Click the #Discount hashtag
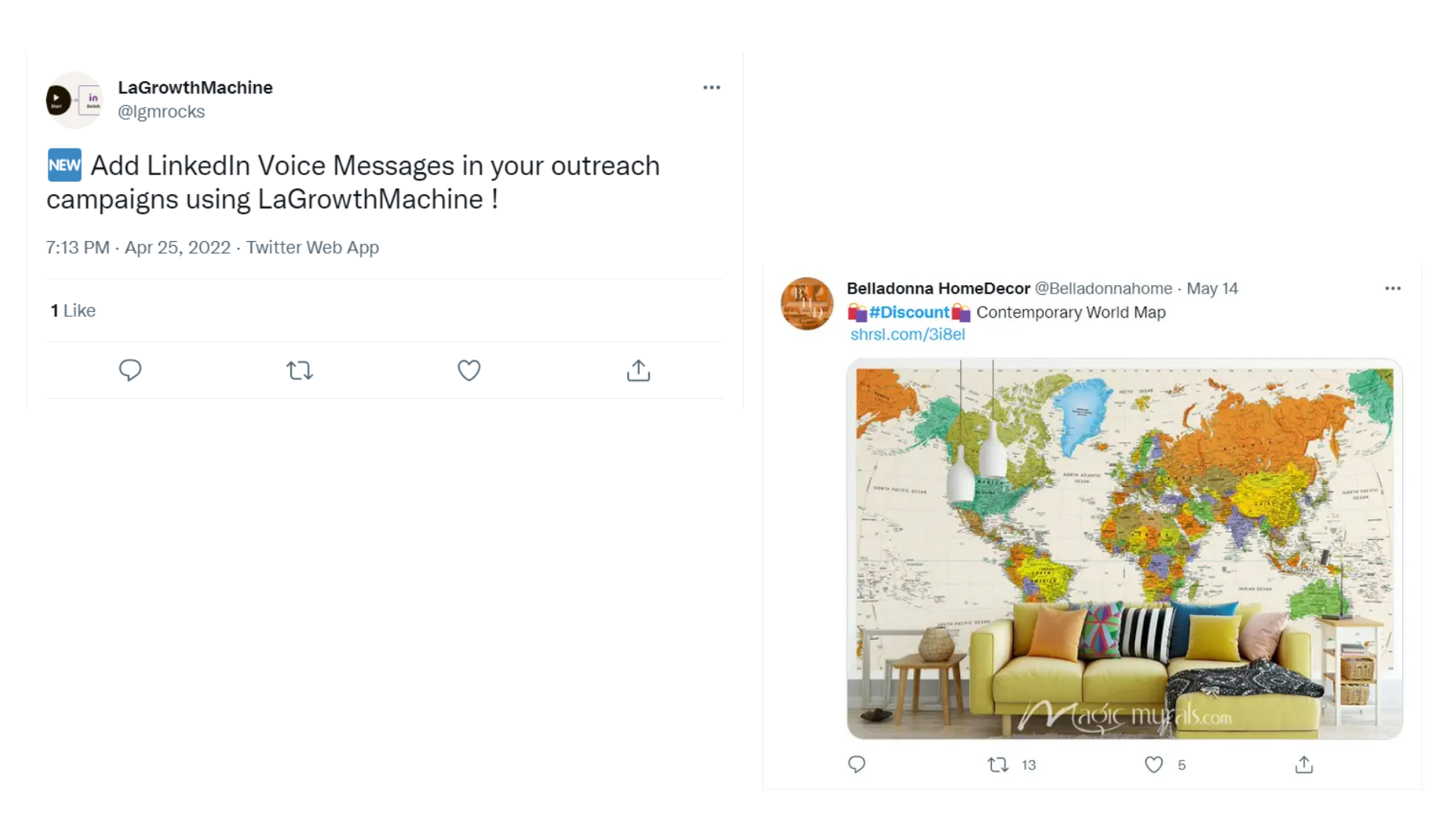 pyautogui.click(x=908, y=312)
